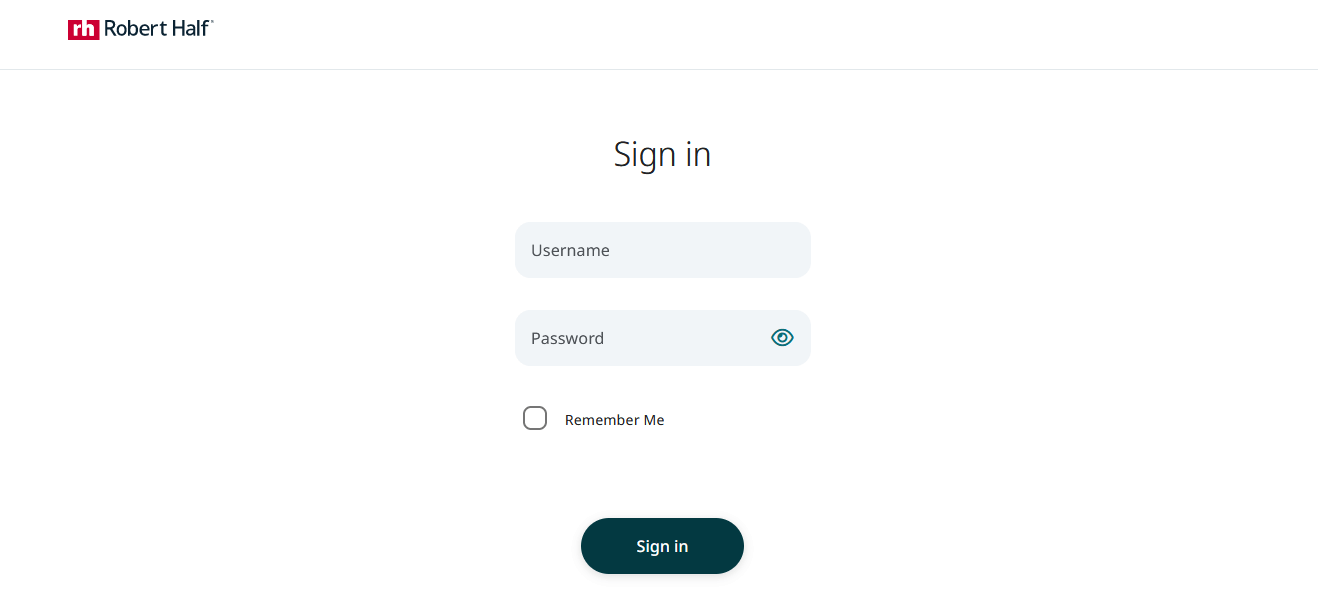Click the Sign in page heading
The height and width of the screenshot is (590, 1318).
662,154
